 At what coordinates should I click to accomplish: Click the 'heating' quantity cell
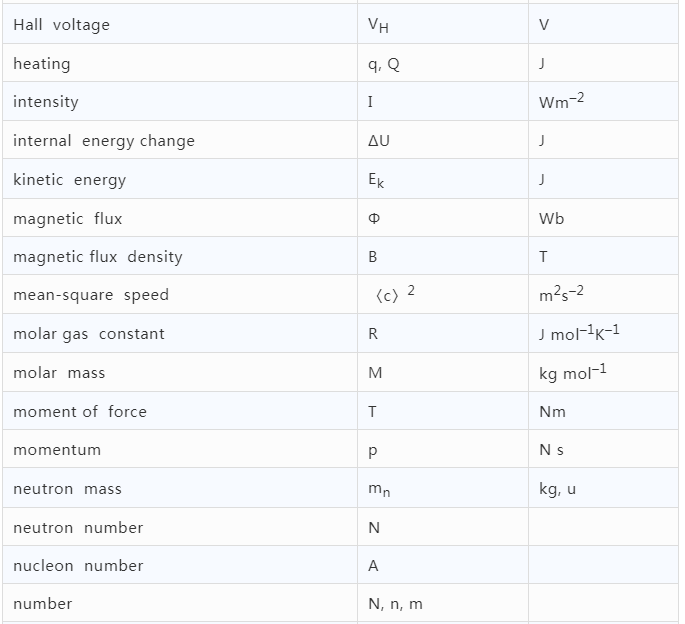42,64
